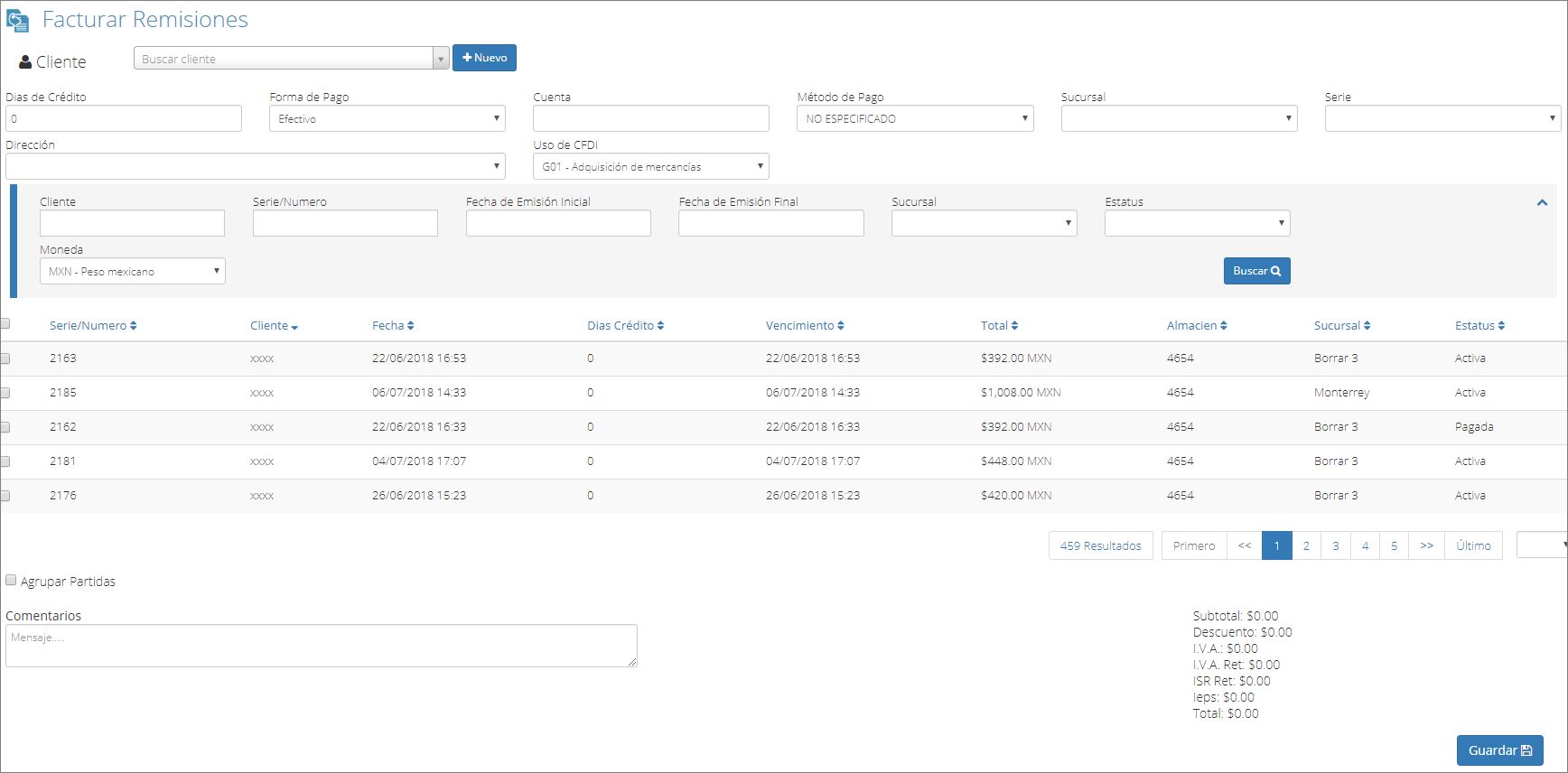Check the row for remisión 2185
This screenshot has height=773, width=1568.
point(5,393)
